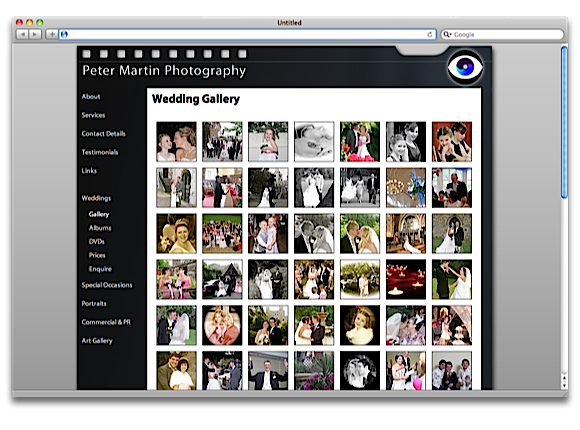Viewport: 580px width, 430px height.
Task: Click the reload icon in address bar
Action: 429,34
